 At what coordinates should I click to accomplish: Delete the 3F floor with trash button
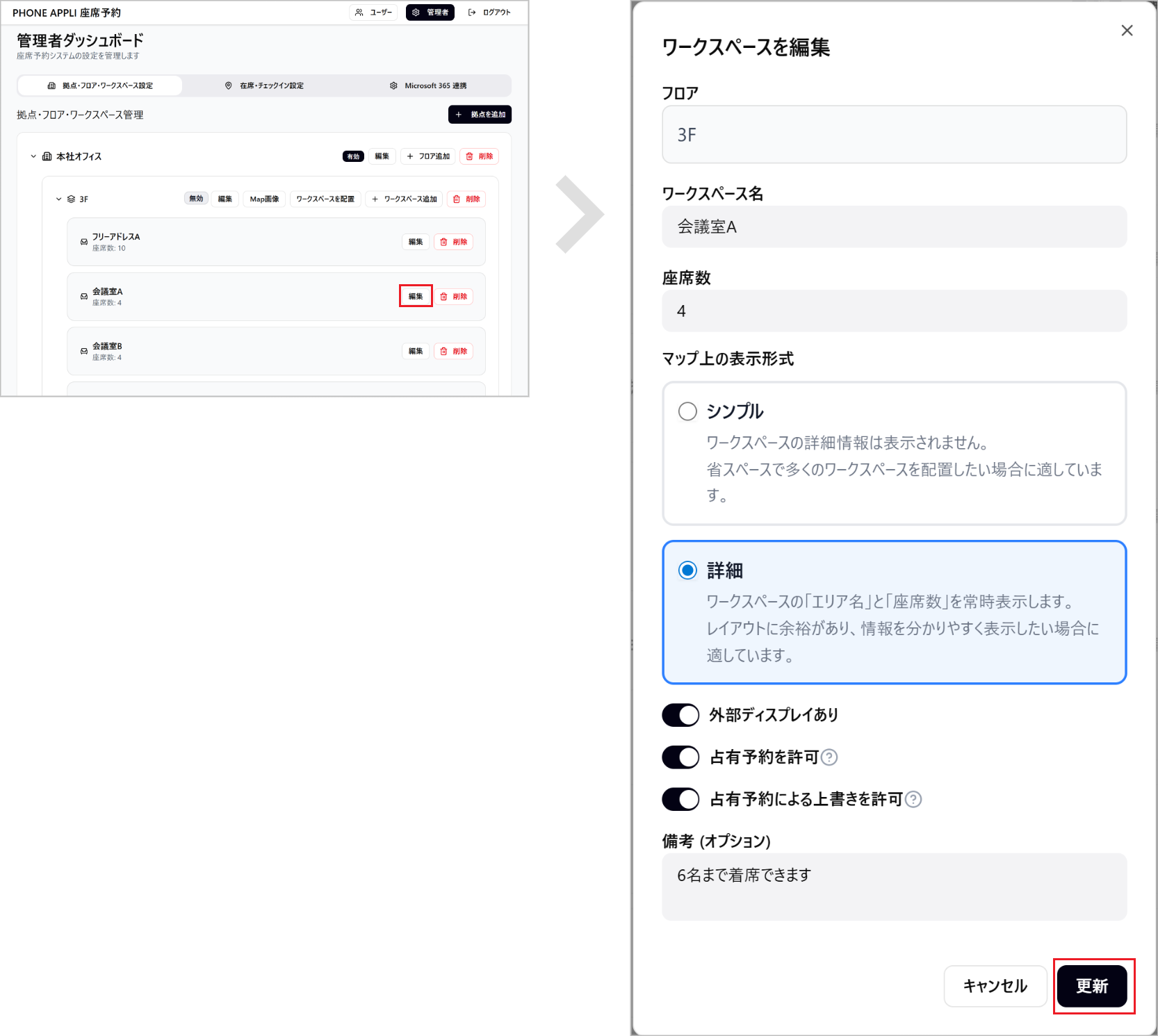(466, 199)
